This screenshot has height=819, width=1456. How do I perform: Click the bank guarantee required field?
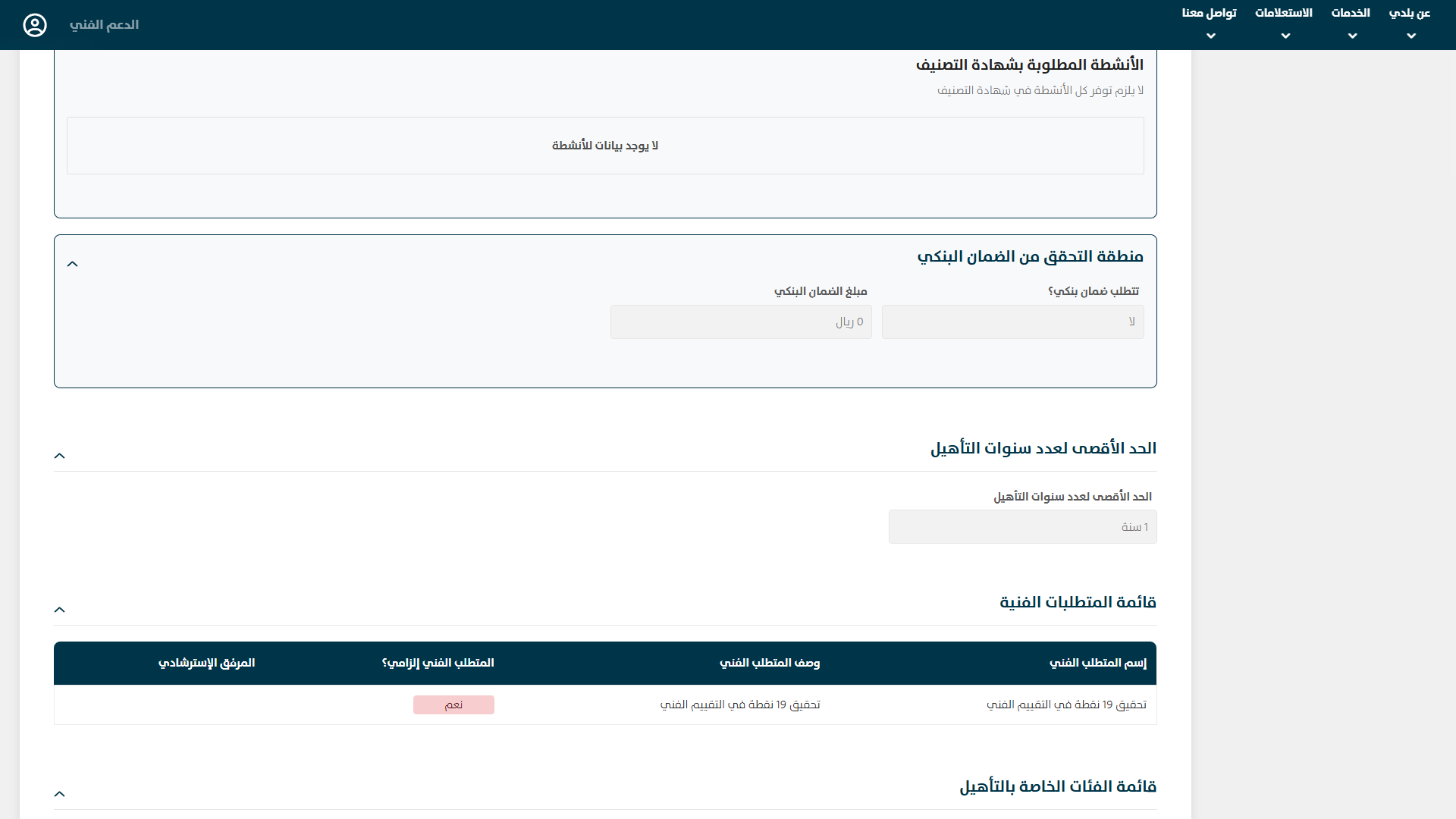click(x=1012, y=322)
